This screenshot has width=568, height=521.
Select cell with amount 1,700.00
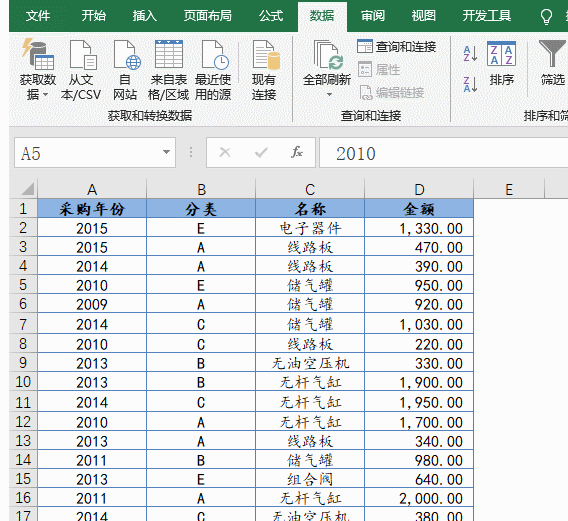coord(419,421)
